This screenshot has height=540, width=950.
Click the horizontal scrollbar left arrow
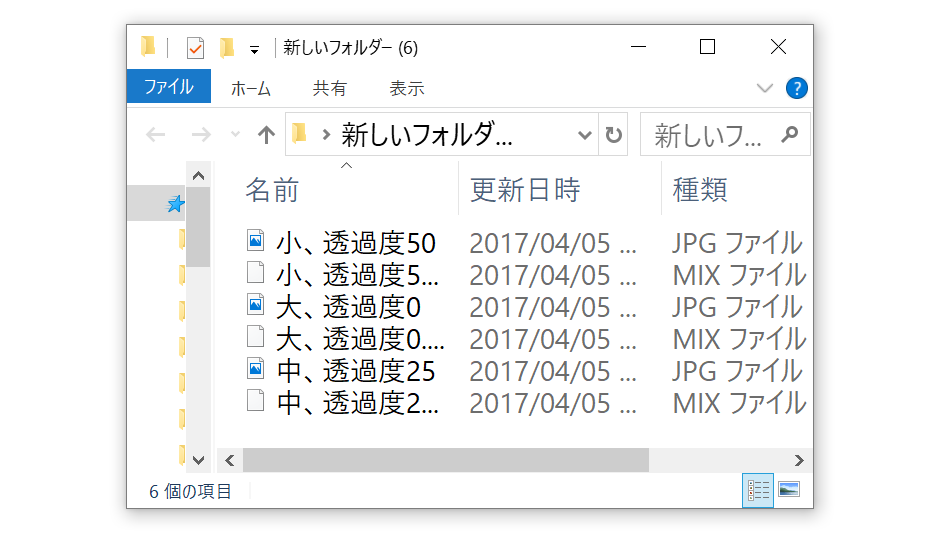click(230, 461)
